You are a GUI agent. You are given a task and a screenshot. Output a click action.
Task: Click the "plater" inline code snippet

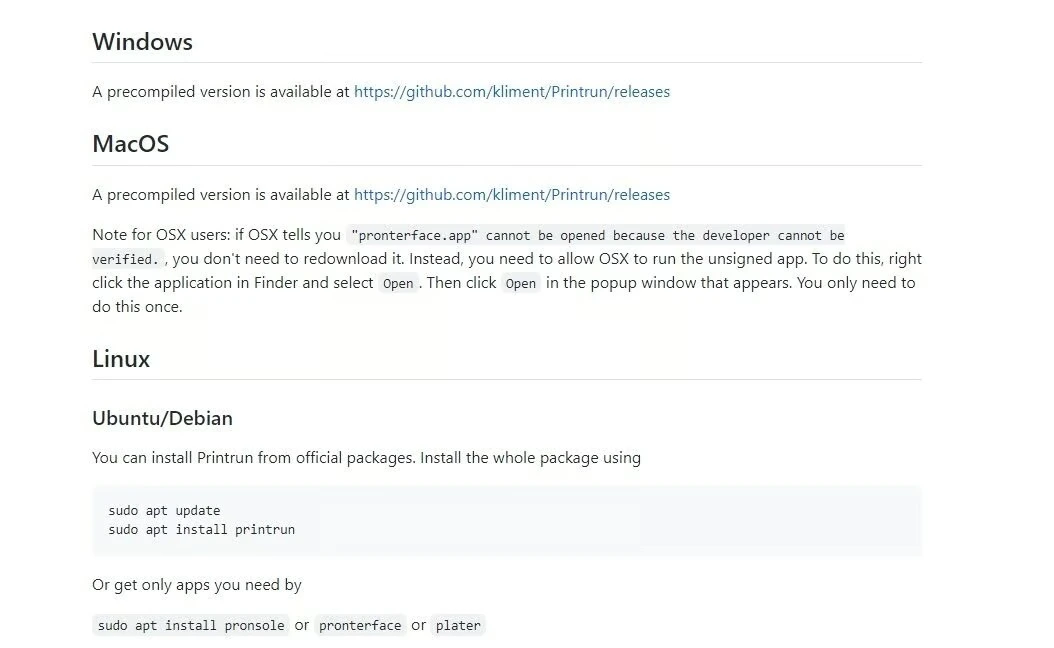coord(458,626)
